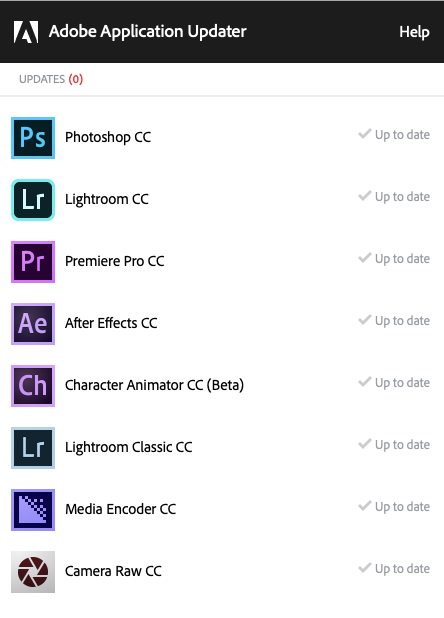The height and width of the screenshot is (618, 444).
Task: Click the After Effects CC icon
Action: [33, 324]
